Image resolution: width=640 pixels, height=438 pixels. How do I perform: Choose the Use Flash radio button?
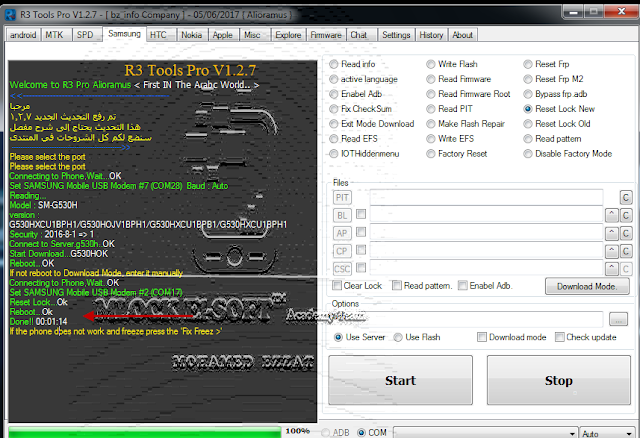pos(398,337)
